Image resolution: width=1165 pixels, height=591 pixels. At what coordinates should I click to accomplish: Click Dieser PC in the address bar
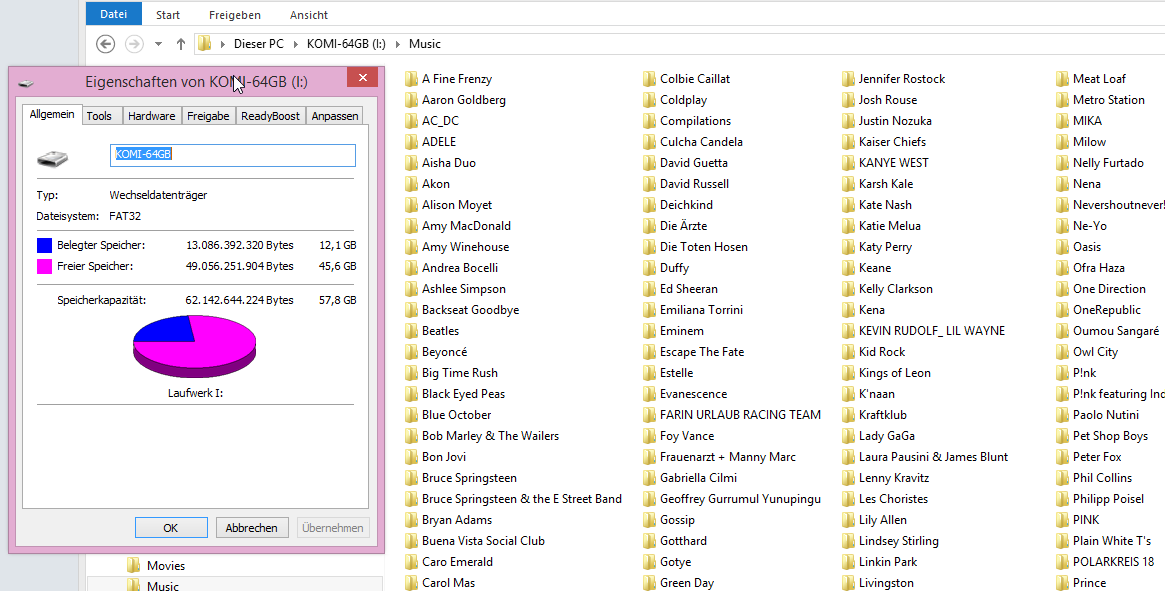(259, 44)
